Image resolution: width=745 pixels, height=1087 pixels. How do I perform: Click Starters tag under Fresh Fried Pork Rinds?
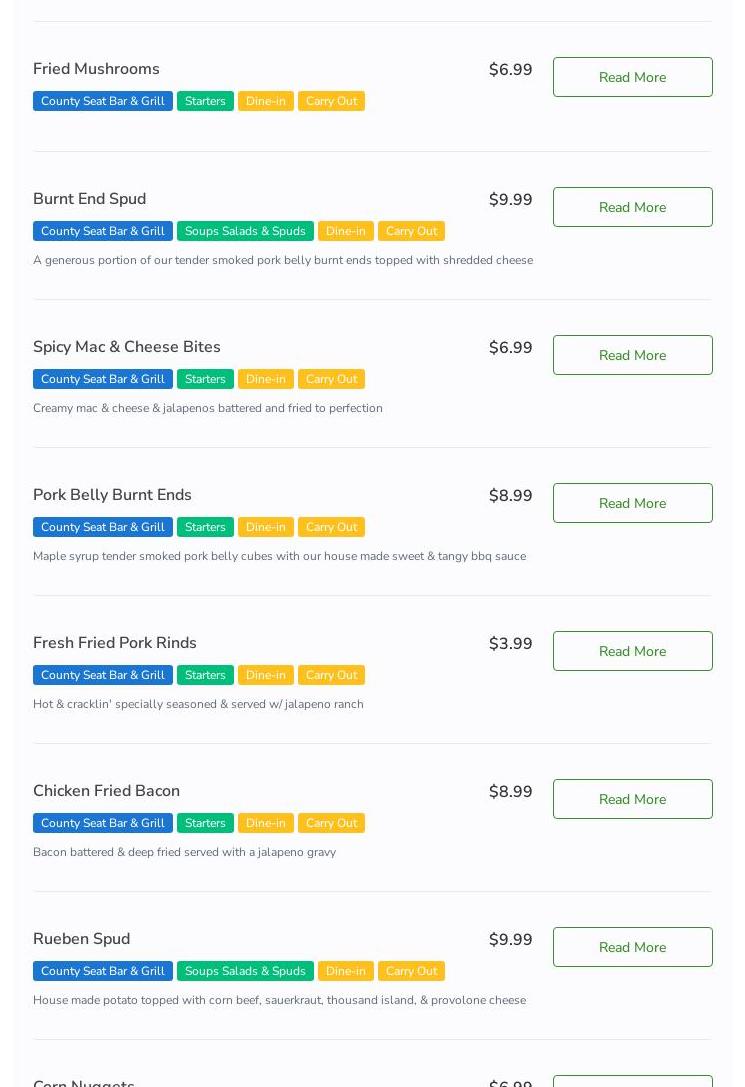click(x=205, y=675)
